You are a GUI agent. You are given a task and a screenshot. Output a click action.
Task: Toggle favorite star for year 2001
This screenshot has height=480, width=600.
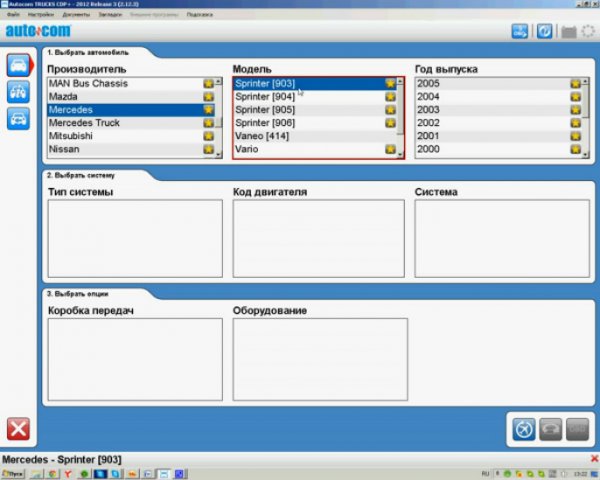[576, 136]
